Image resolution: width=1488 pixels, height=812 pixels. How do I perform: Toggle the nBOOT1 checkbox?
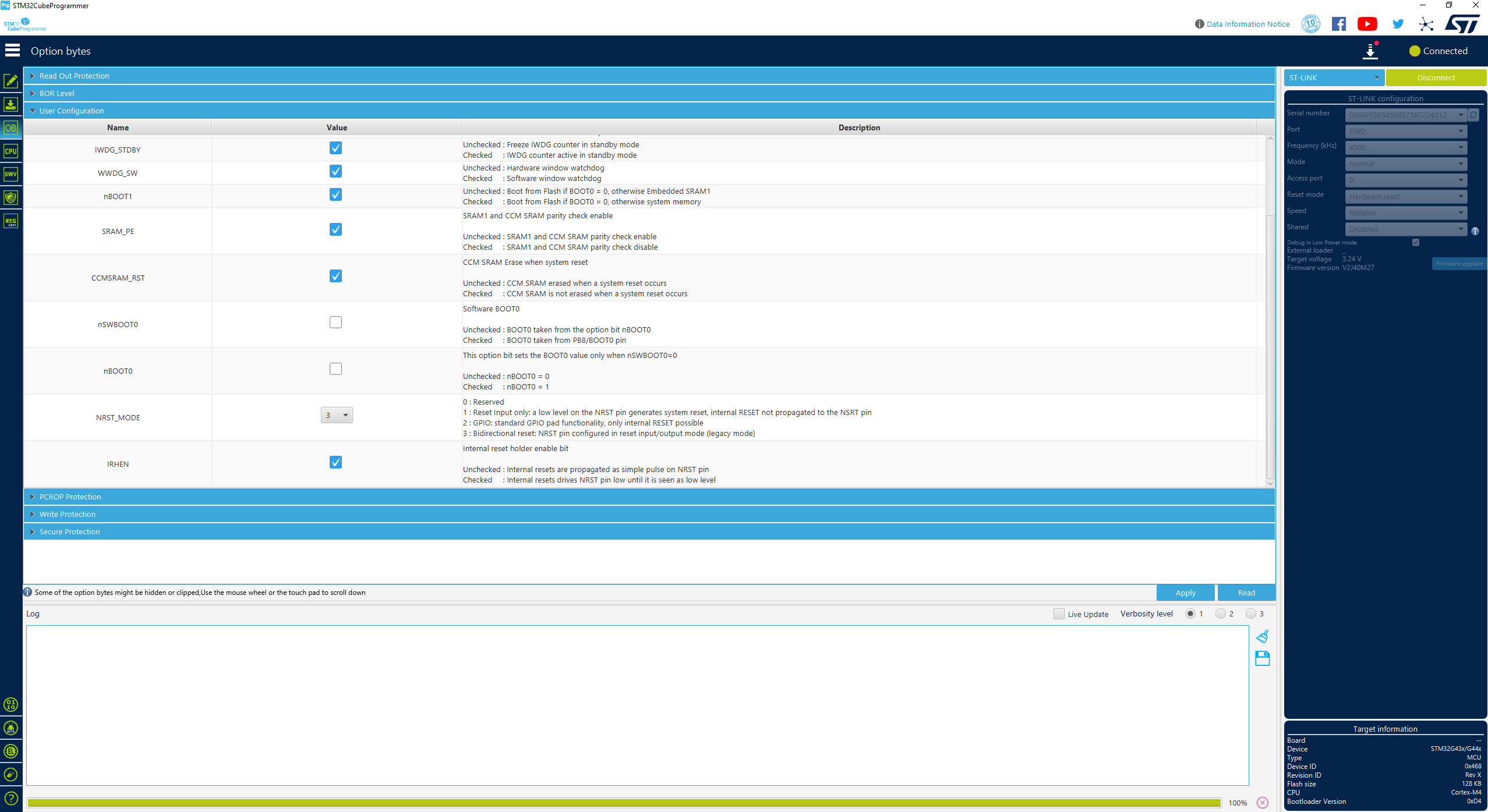click(335, 194)
